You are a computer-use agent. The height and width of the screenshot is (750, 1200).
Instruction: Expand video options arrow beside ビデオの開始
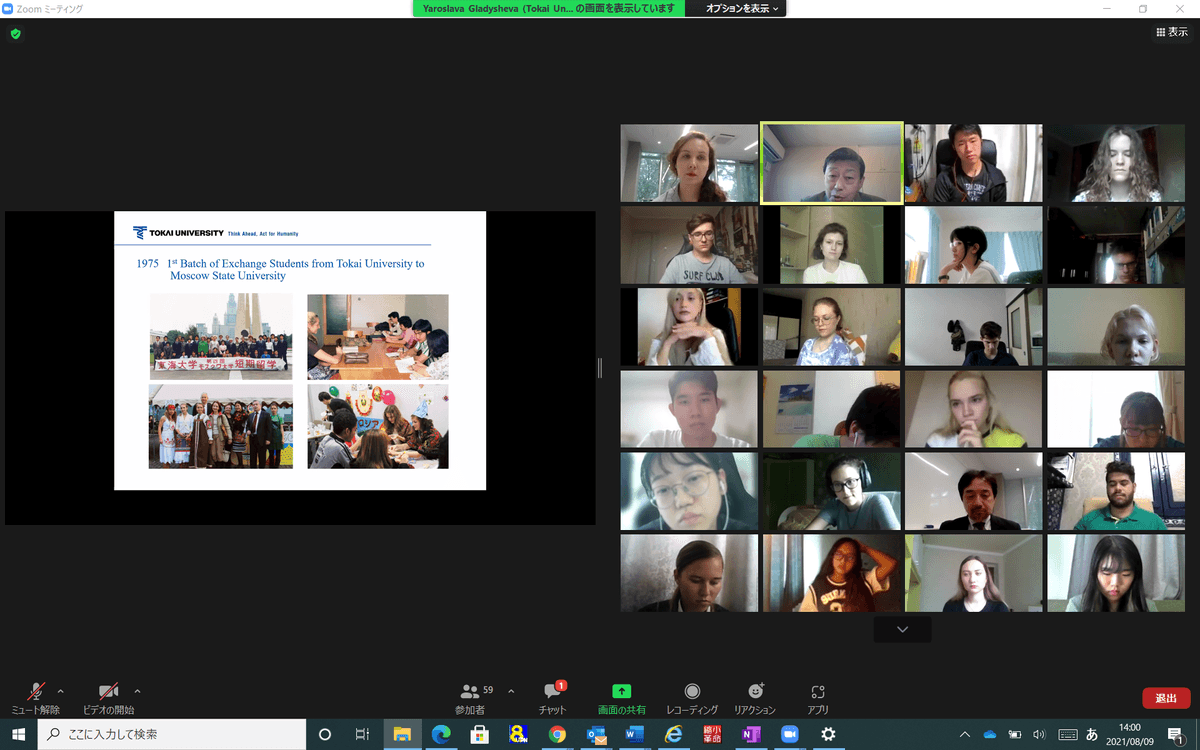pyautogui.click(x=137, y=691)
